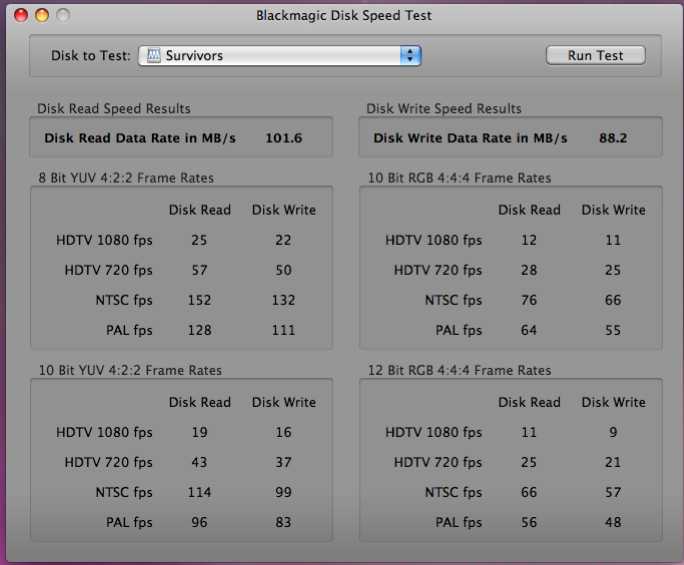Click 12 Bit RGB PAL write value 48

[x=613, y=523]
